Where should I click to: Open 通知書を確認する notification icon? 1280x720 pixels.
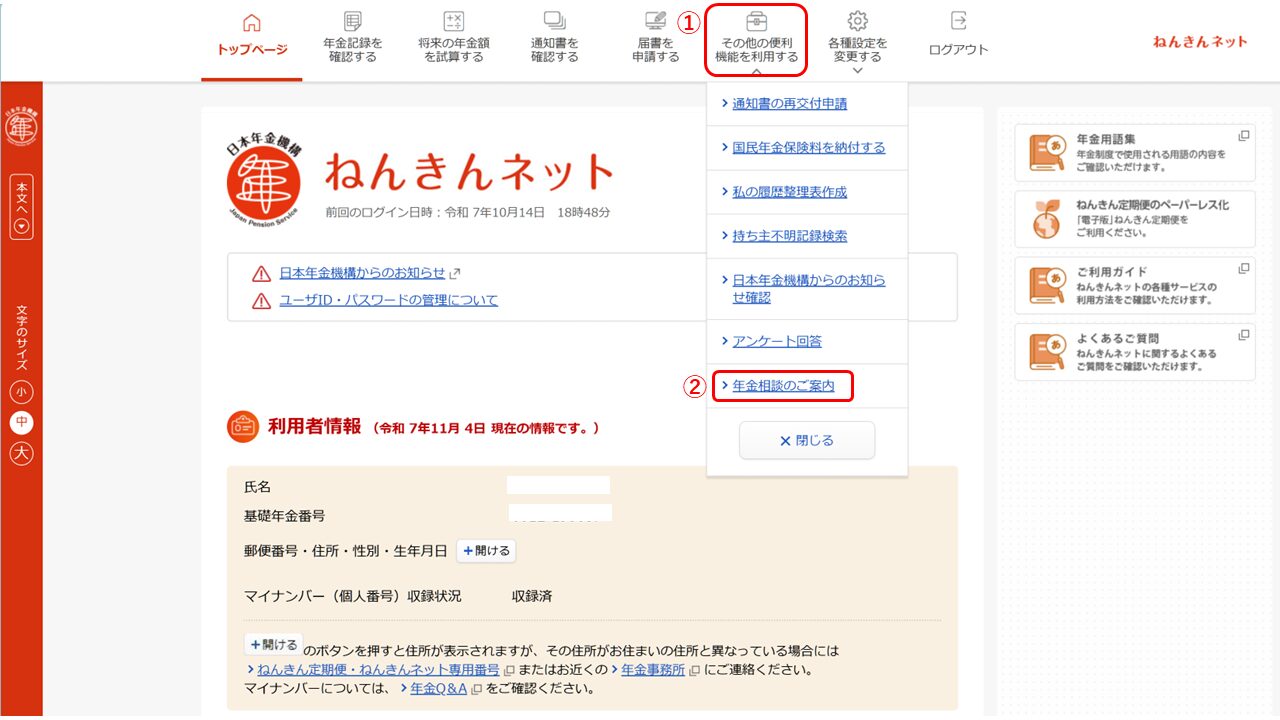pos(554,21)
